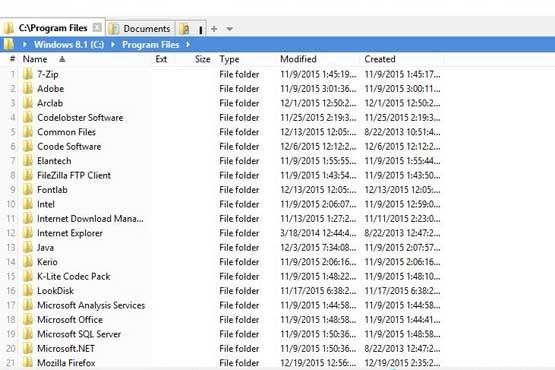Click the Created date of Microsoft.NET
Viewport: 555px width, 370px height.
[x=402, y=348]
